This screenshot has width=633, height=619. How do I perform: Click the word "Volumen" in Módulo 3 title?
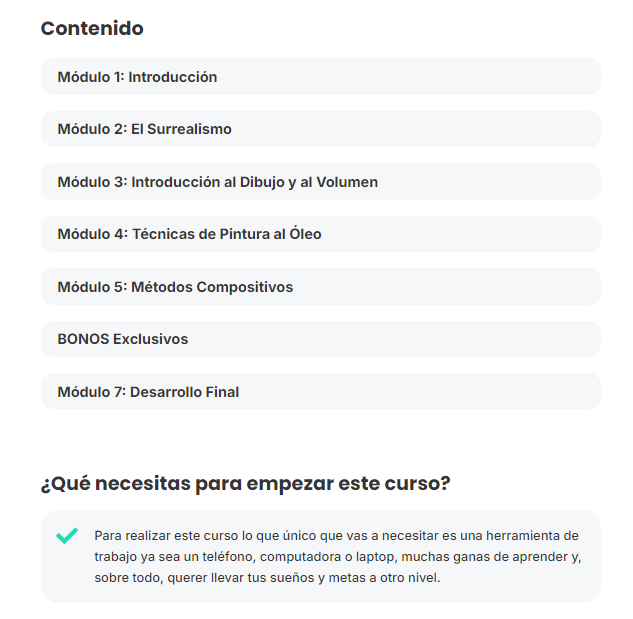(x=347, y=182)
